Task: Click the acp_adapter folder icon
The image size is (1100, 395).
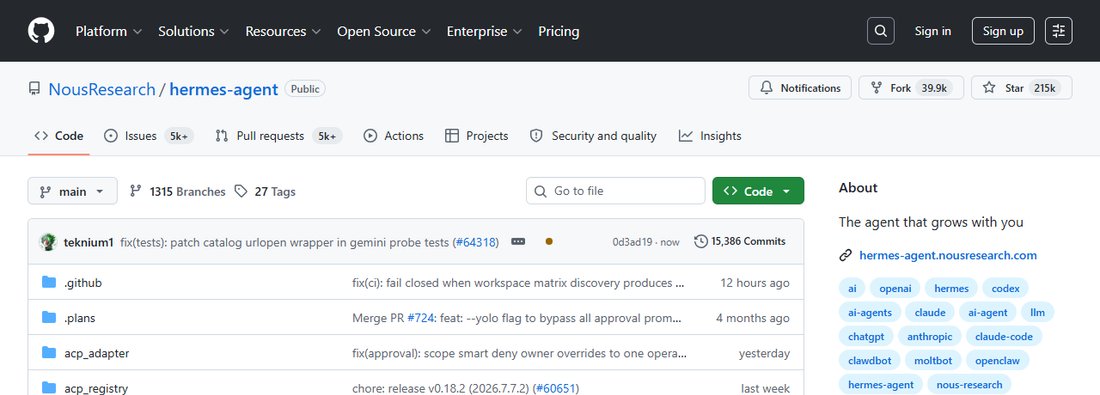Action: click(x=48, y=352)
